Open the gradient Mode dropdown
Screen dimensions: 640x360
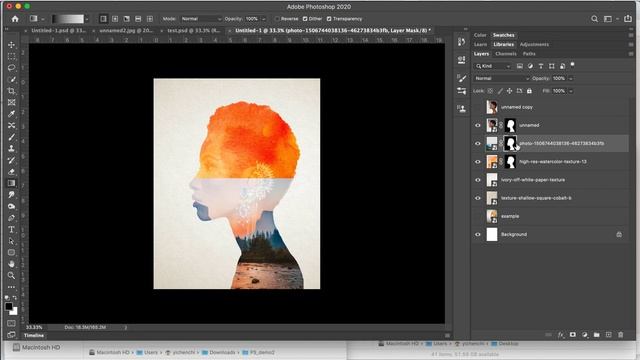201,19
